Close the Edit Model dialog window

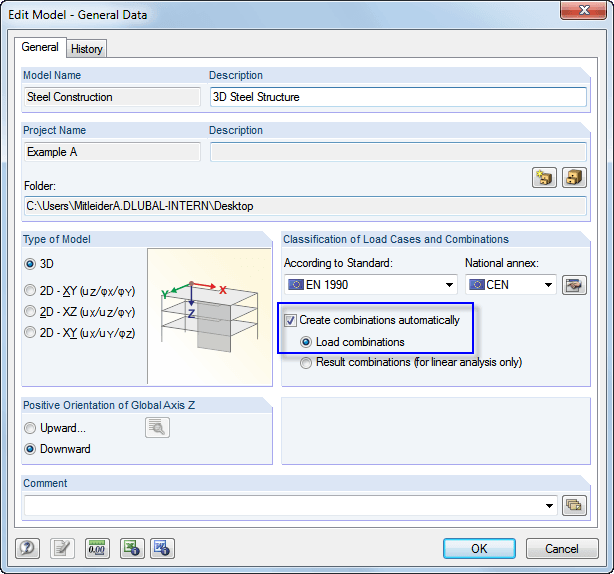[x=583, y=10]
